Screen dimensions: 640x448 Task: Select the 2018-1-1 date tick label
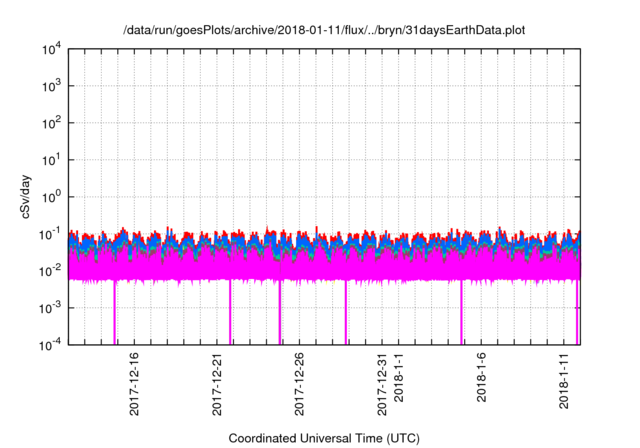pos(399,377)
